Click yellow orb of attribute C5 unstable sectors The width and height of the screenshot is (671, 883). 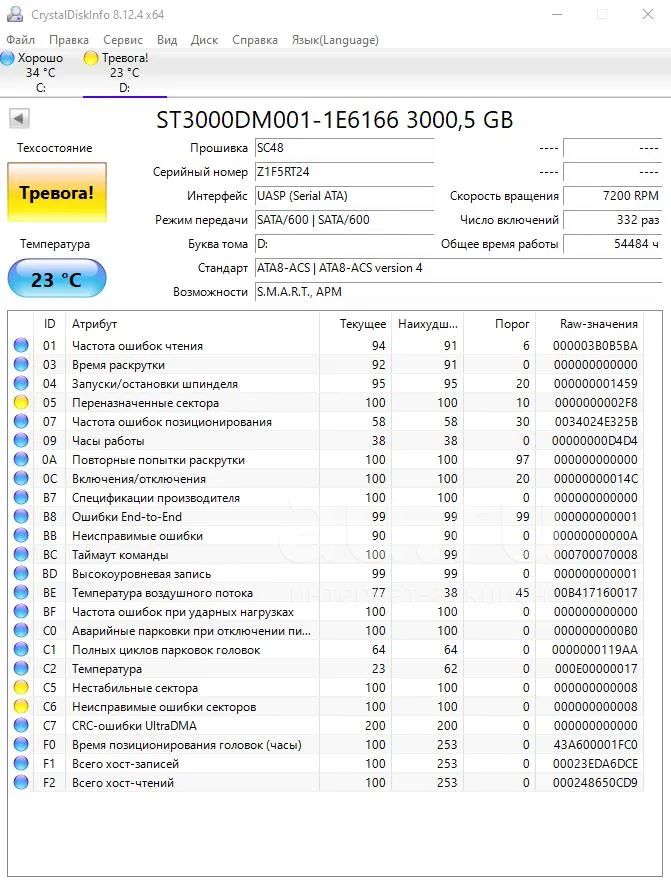pyautogui.click(x=21, y=688)
